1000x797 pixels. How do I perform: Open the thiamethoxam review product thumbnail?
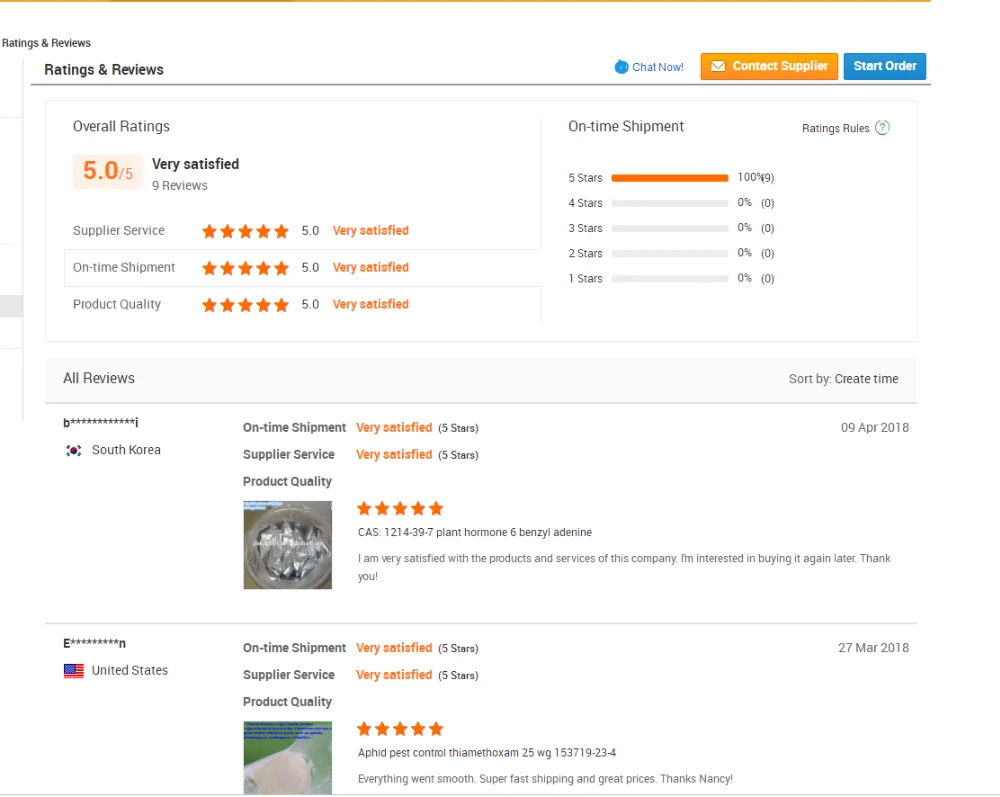pos(287,757)
